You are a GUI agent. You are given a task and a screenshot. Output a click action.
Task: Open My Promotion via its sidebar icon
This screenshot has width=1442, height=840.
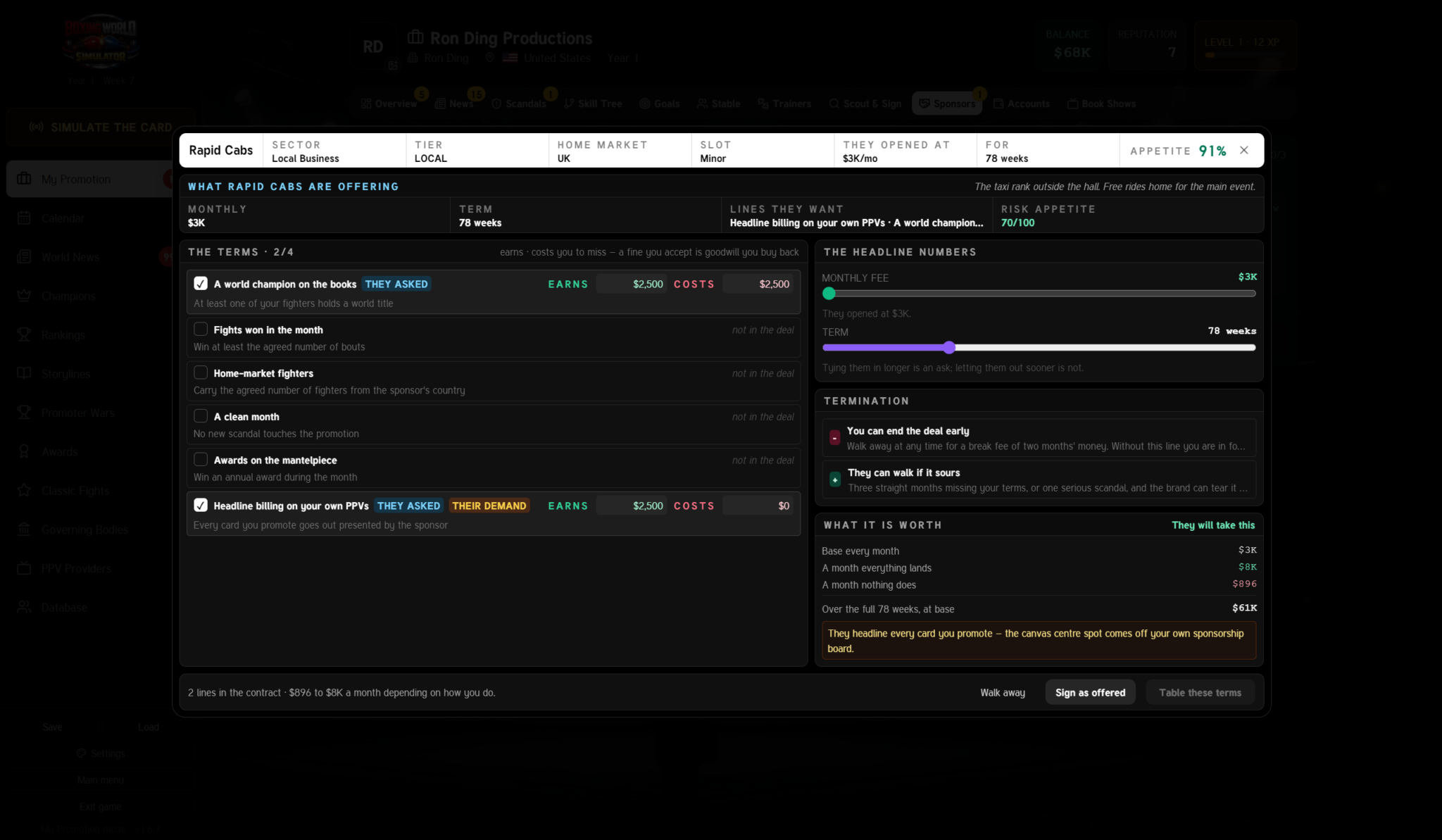click(x=24, y=179)
